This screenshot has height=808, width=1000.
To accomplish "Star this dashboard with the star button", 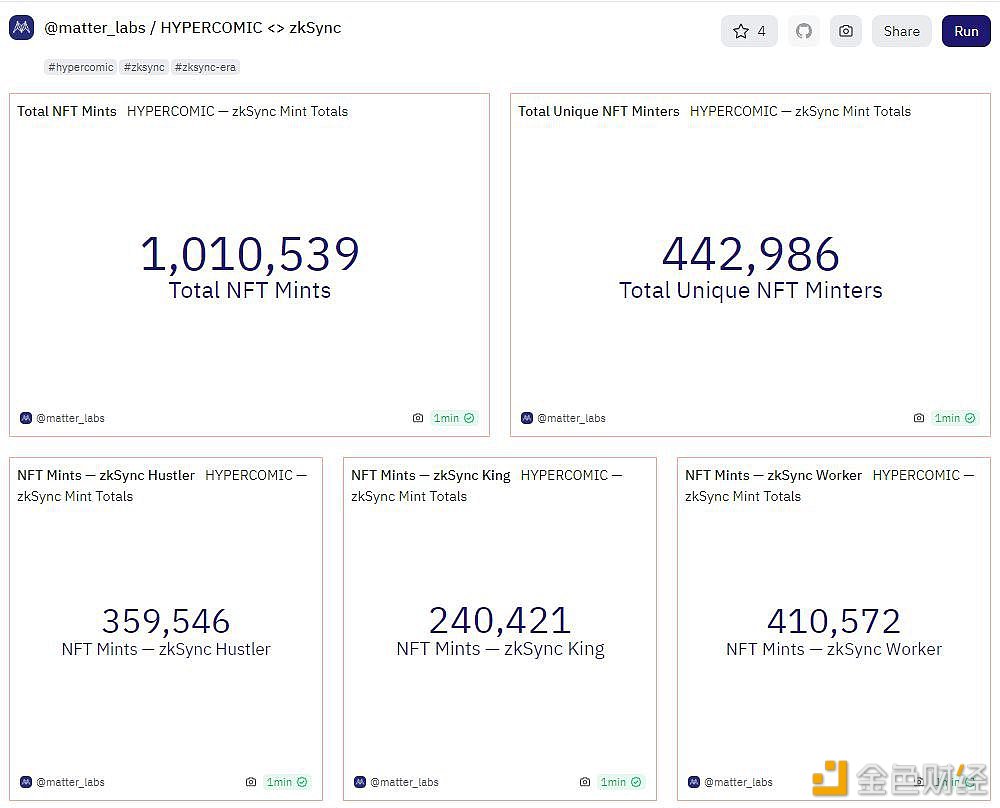I will click(x=749, y=31).
